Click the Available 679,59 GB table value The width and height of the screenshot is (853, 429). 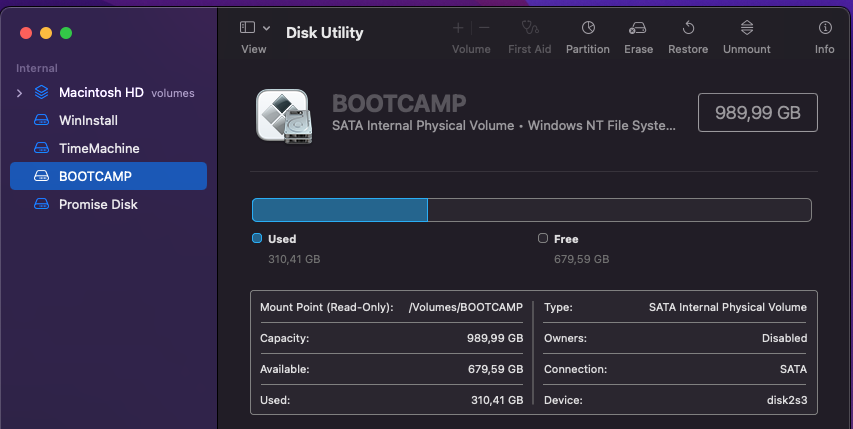tap(496, 369)
